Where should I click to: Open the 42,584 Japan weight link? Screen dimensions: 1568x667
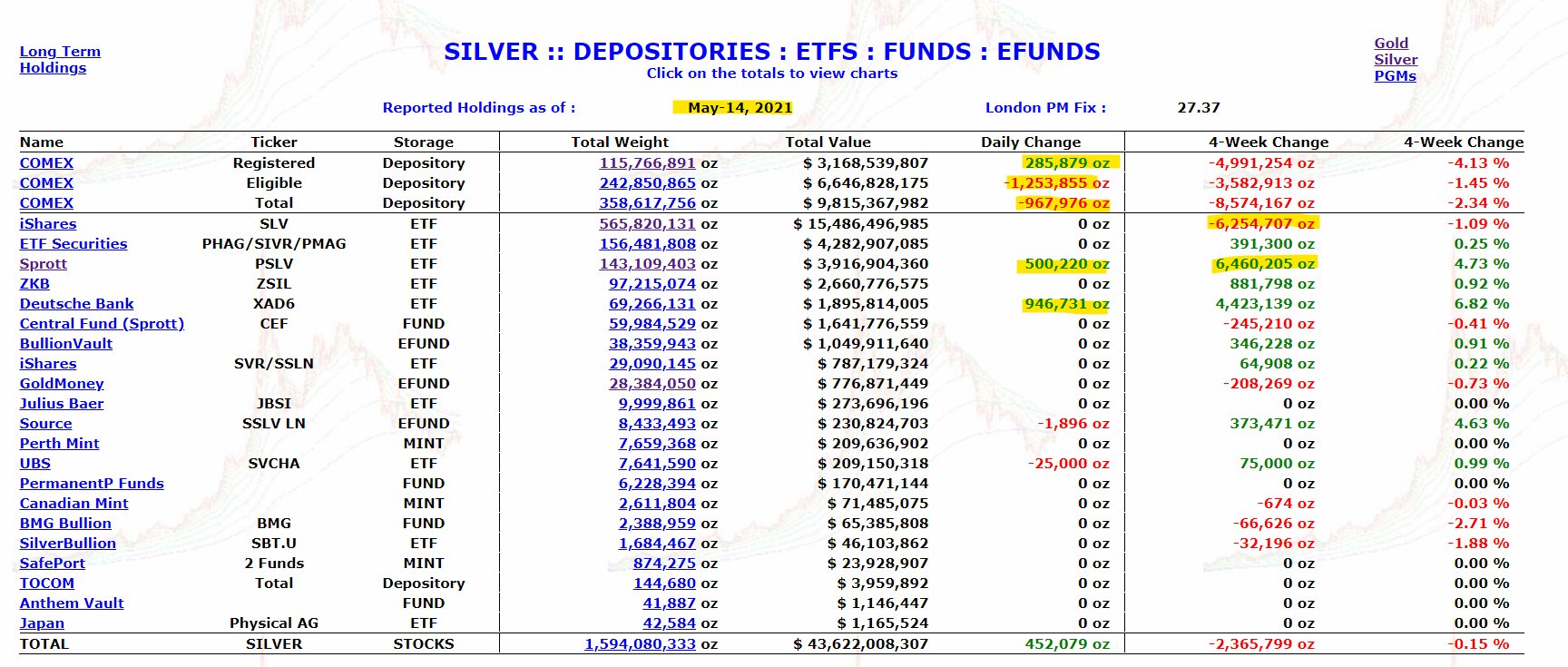click(x=670, y=623)
